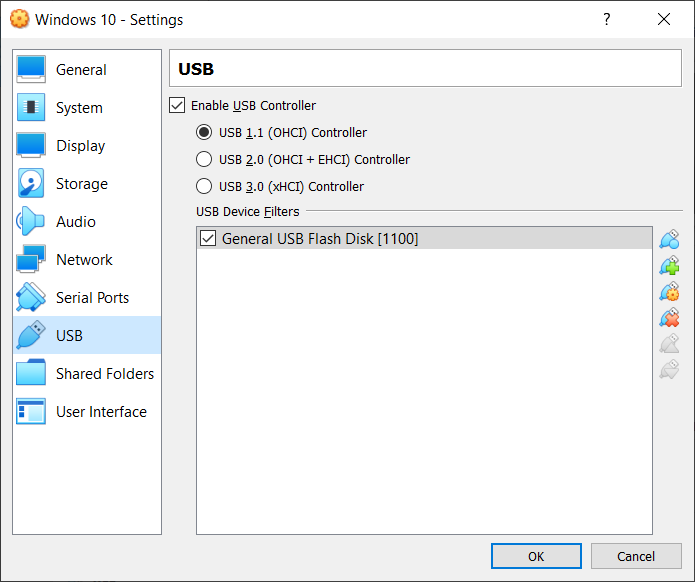Switch to General settings category
The width and height of the screenshot is (695, 582).
point(87,70)
